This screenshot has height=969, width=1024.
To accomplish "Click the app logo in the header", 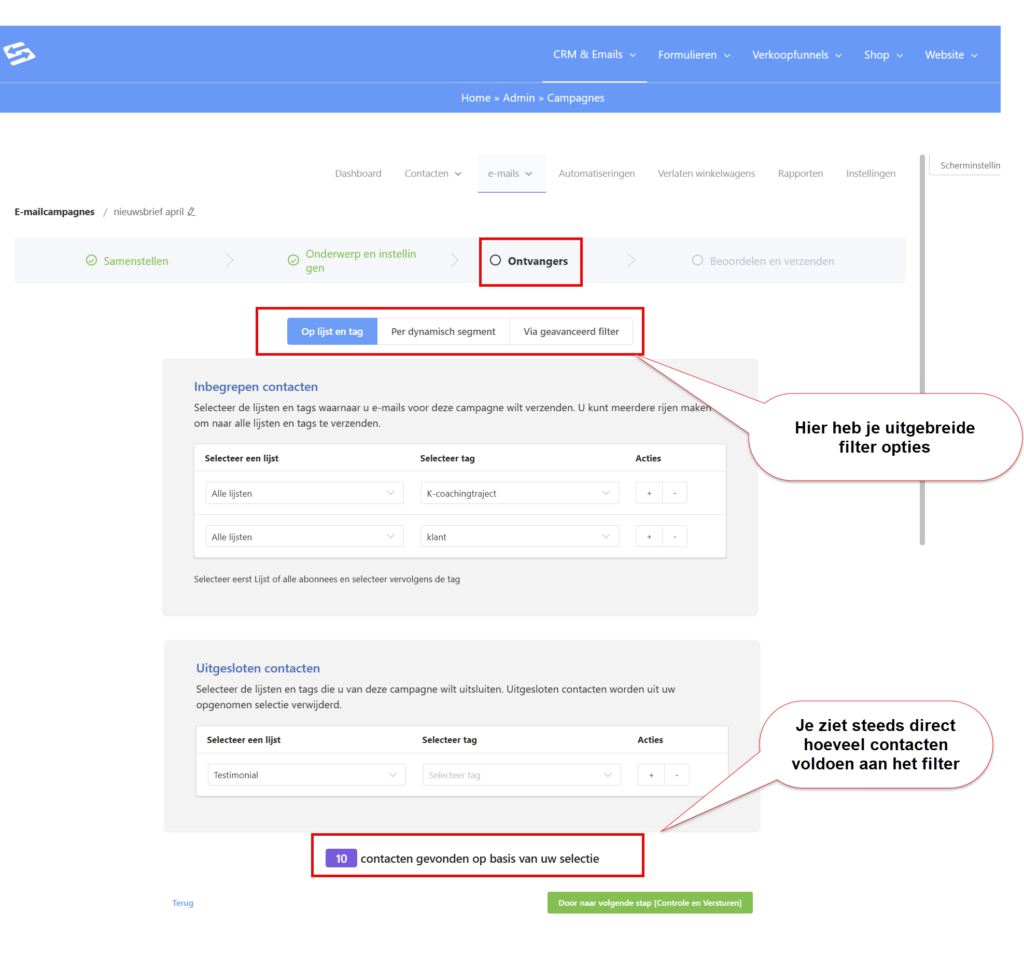I will pos(18,54).
